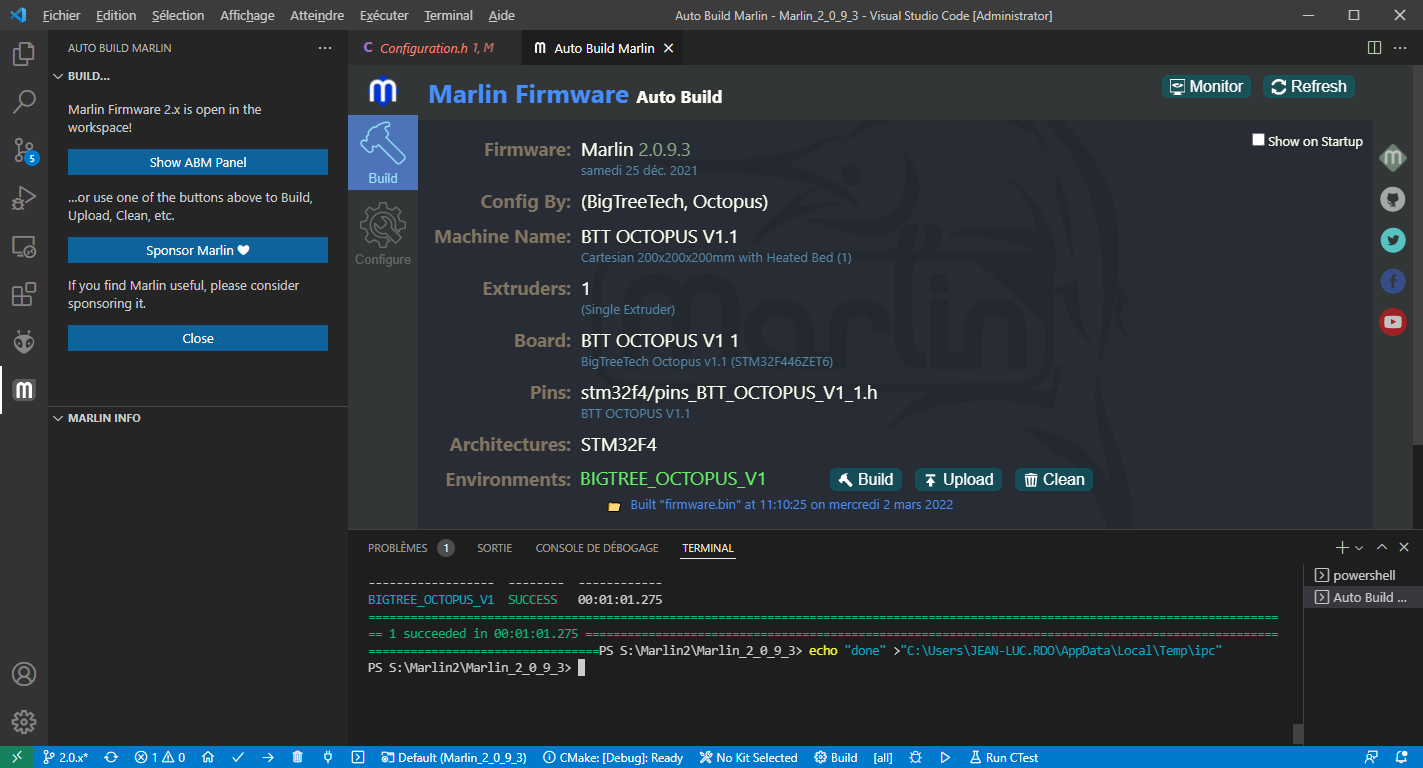This screenshot has height=768, width=1423.
Task: Select the Configure gear panel icon
Action: 383,234
